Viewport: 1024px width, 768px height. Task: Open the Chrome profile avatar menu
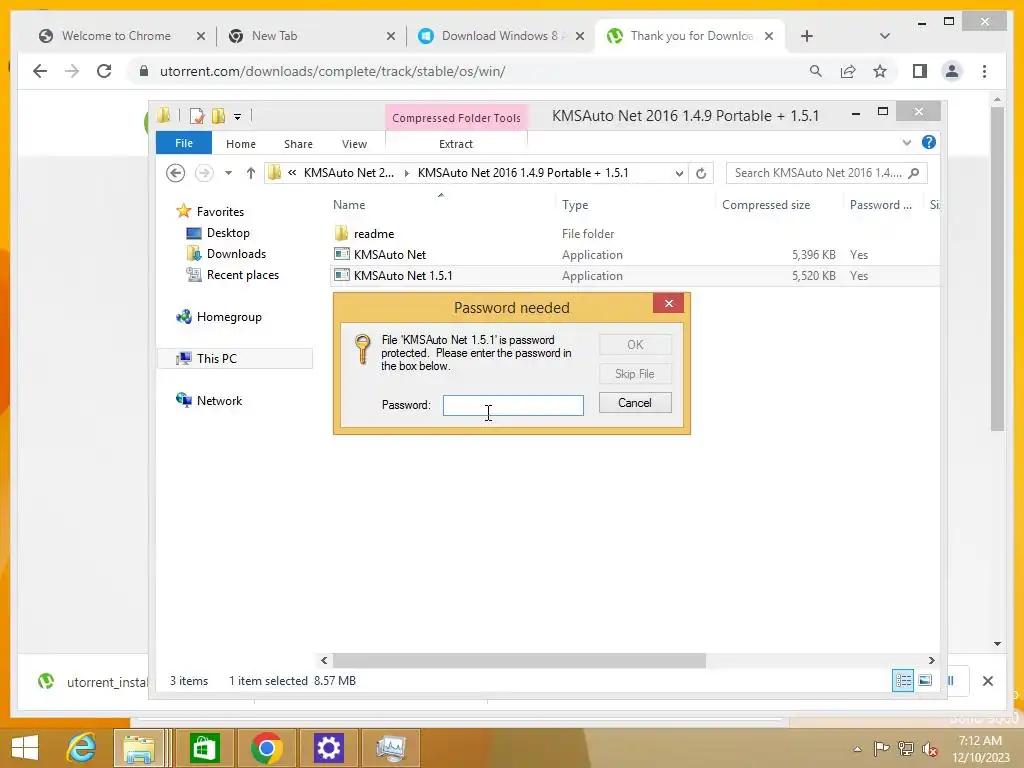click(x=952, y=71)
